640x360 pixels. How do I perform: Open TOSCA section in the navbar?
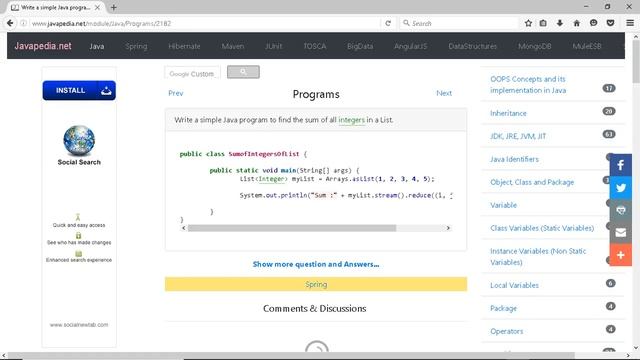pyautogui.click(x=315, y=47)
